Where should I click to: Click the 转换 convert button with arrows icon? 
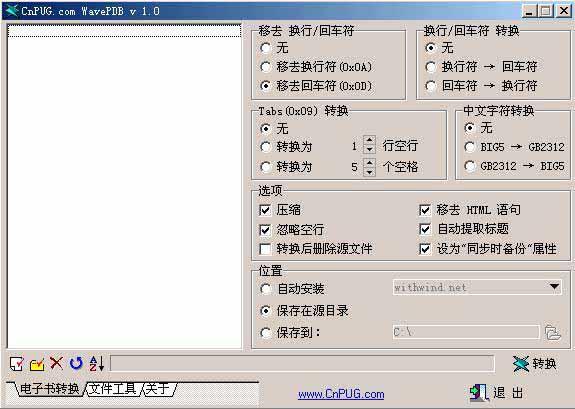coord(535,364)
